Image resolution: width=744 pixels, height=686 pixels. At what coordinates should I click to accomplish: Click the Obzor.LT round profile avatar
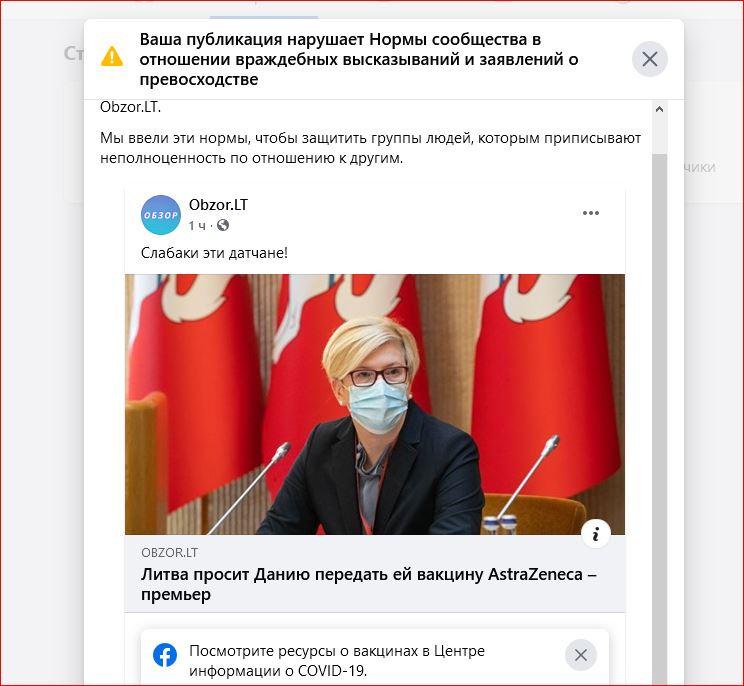tap(161, 215)
